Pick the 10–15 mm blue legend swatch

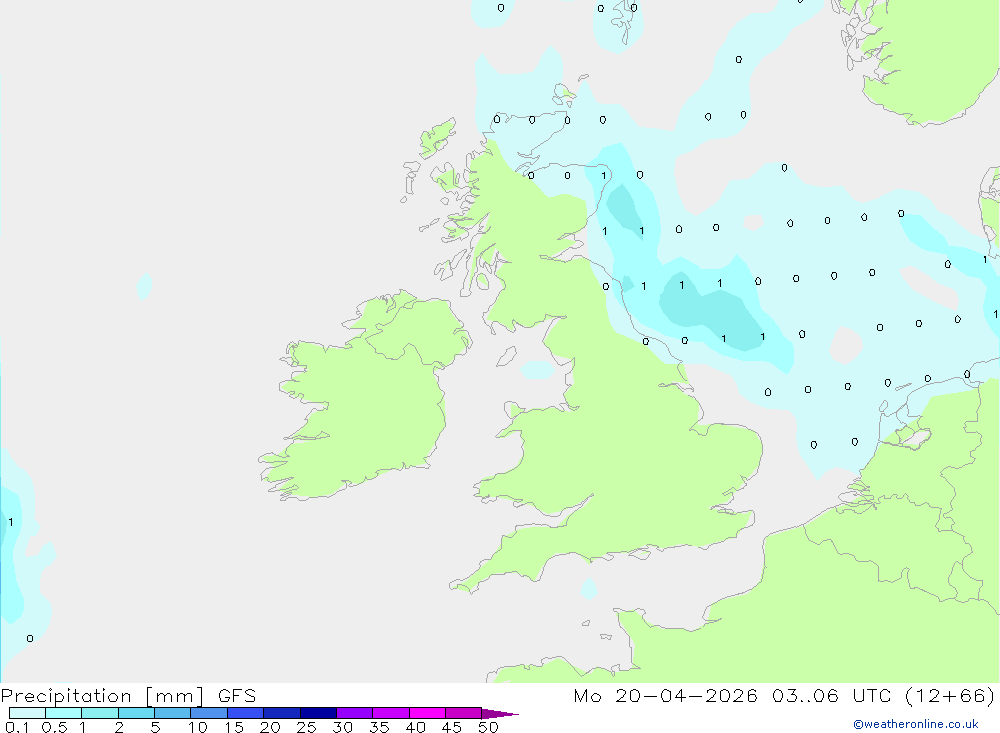click(209, 713)
